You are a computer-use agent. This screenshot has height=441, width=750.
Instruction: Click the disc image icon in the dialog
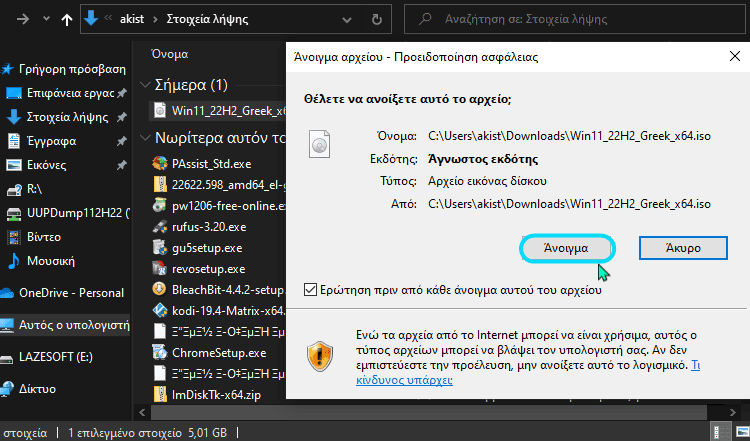click(320, 144)
